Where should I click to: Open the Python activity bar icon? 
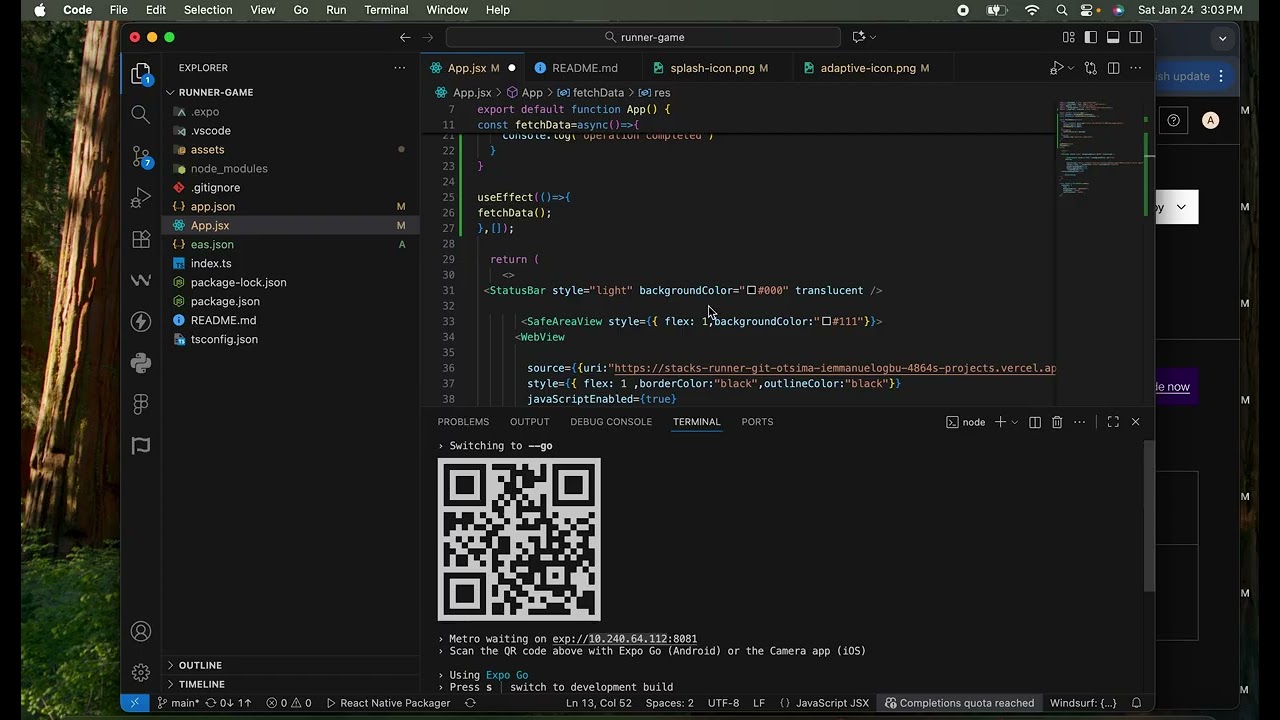(141, 362)
